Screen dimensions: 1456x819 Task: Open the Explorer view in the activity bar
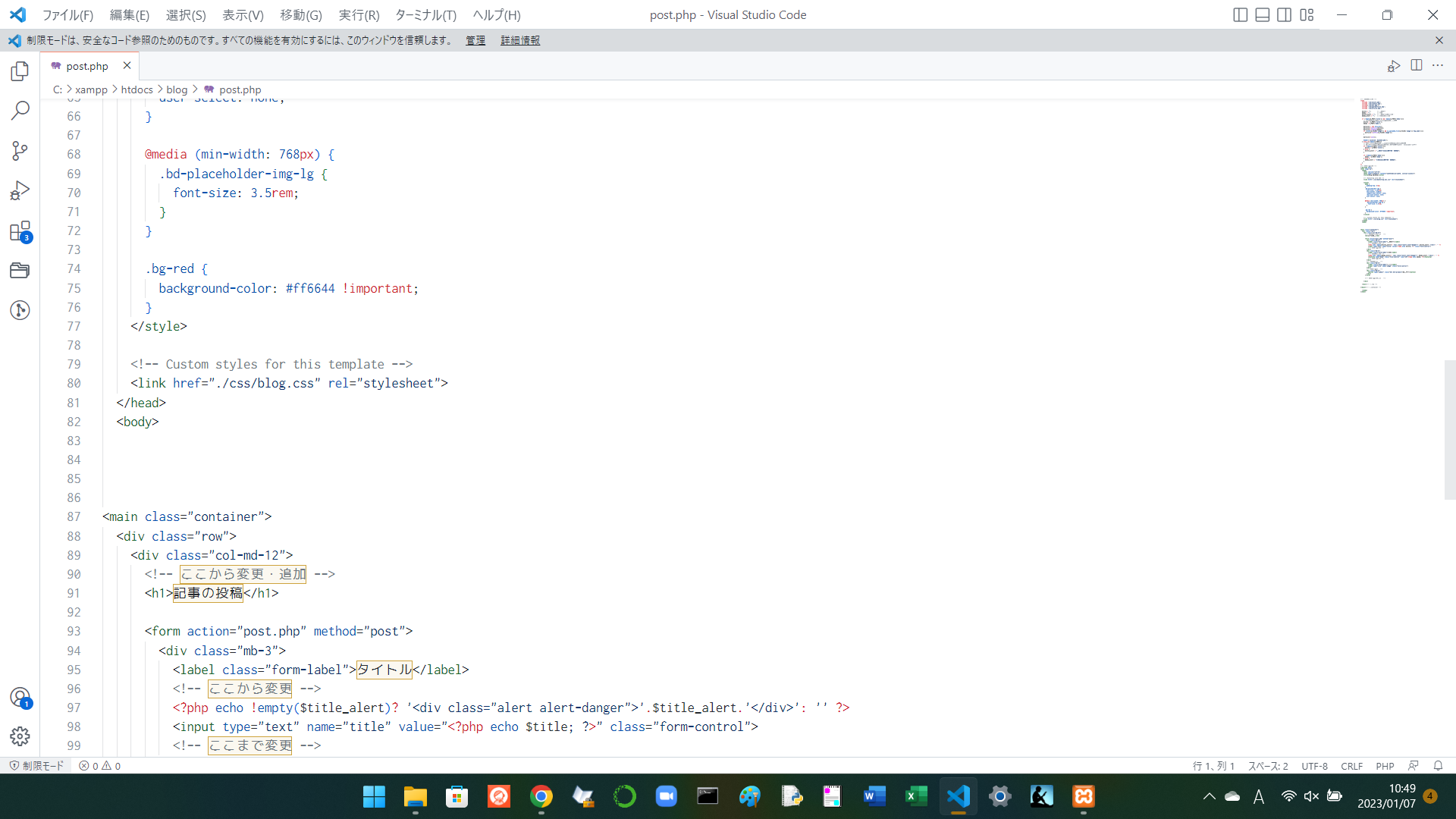(20, 71)
